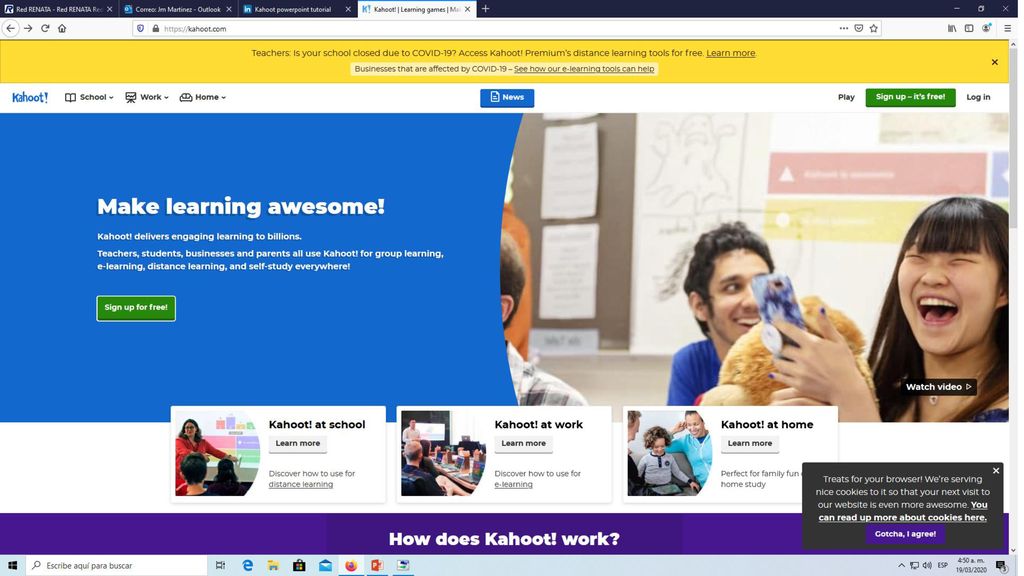Open the Firefox account icon
The height and width of the screenshot is (576, 1024).
[x=987, y=28]
